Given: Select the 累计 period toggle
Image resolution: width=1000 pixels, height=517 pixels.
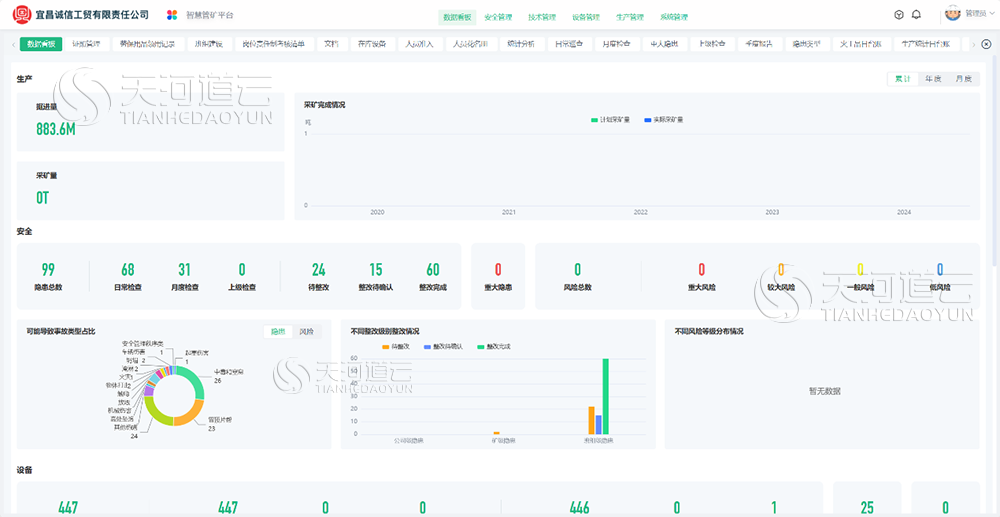Looking at the screenshot, I should coord(902,79).
